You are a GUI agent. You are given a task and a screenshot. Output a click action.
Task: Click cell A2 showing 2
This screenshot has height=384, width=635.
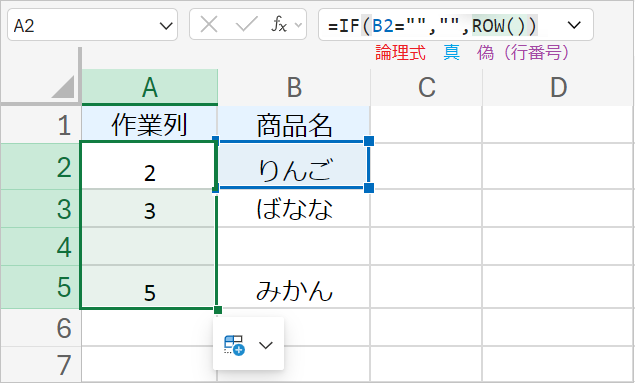point(149,166)
